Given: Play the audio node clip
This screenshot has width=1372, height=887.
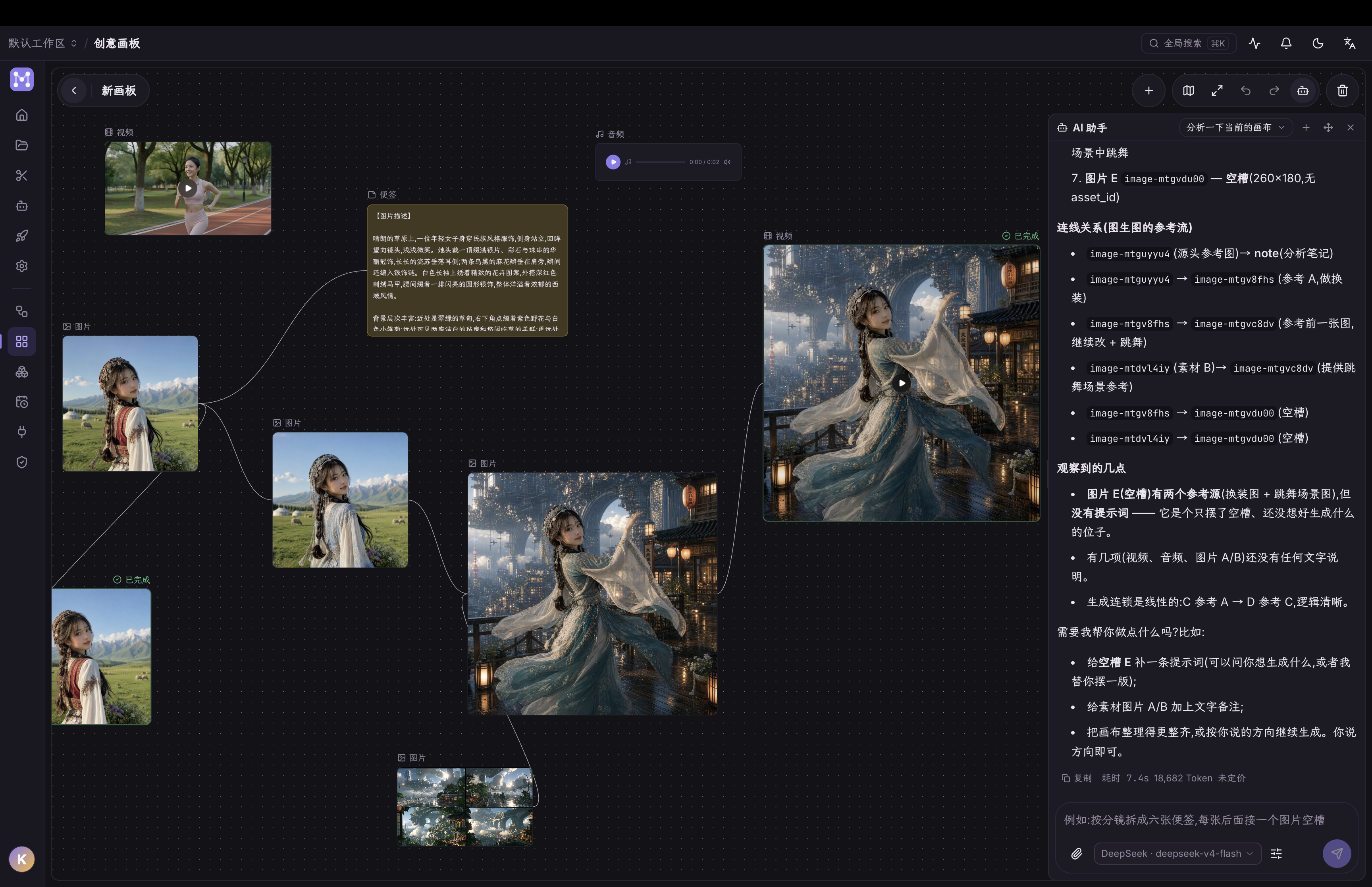Looking at the screenshot, I should (x=613, y=162).
